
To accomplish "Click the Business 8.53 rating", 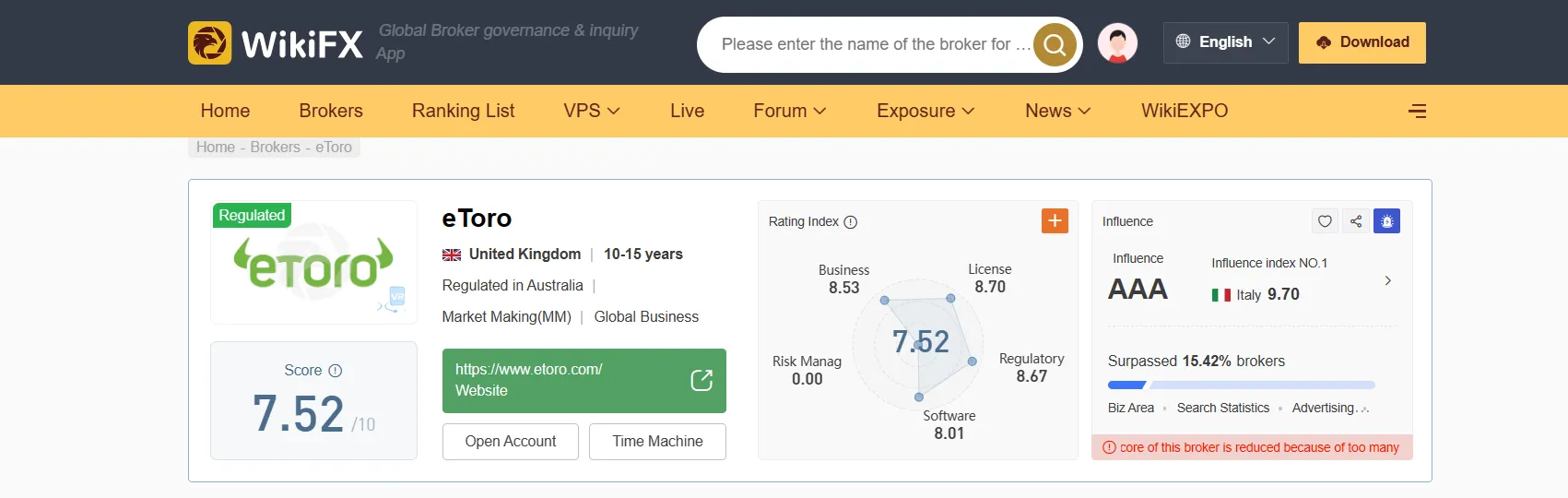I will pos(843,279).
